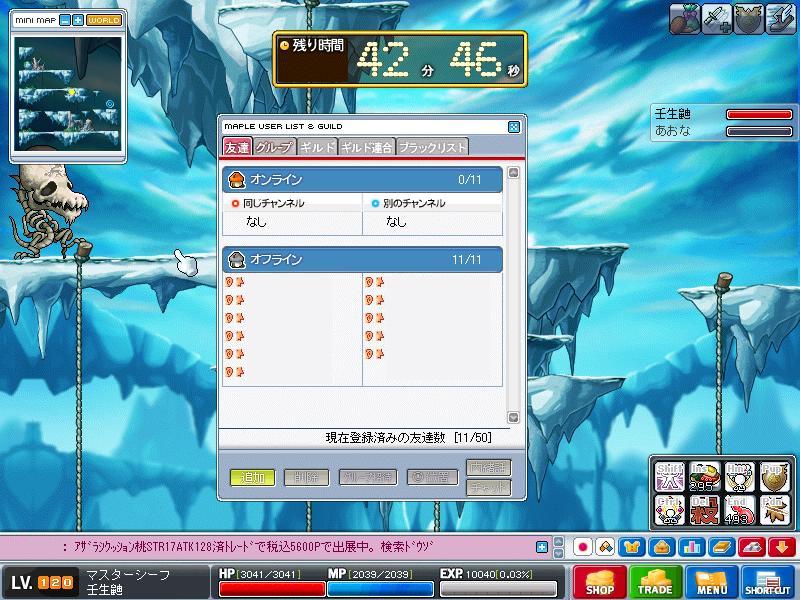Viewport: 800px width, 600px height.
Task: Click the red down-arrow icon button
Action: pos(781,547)
